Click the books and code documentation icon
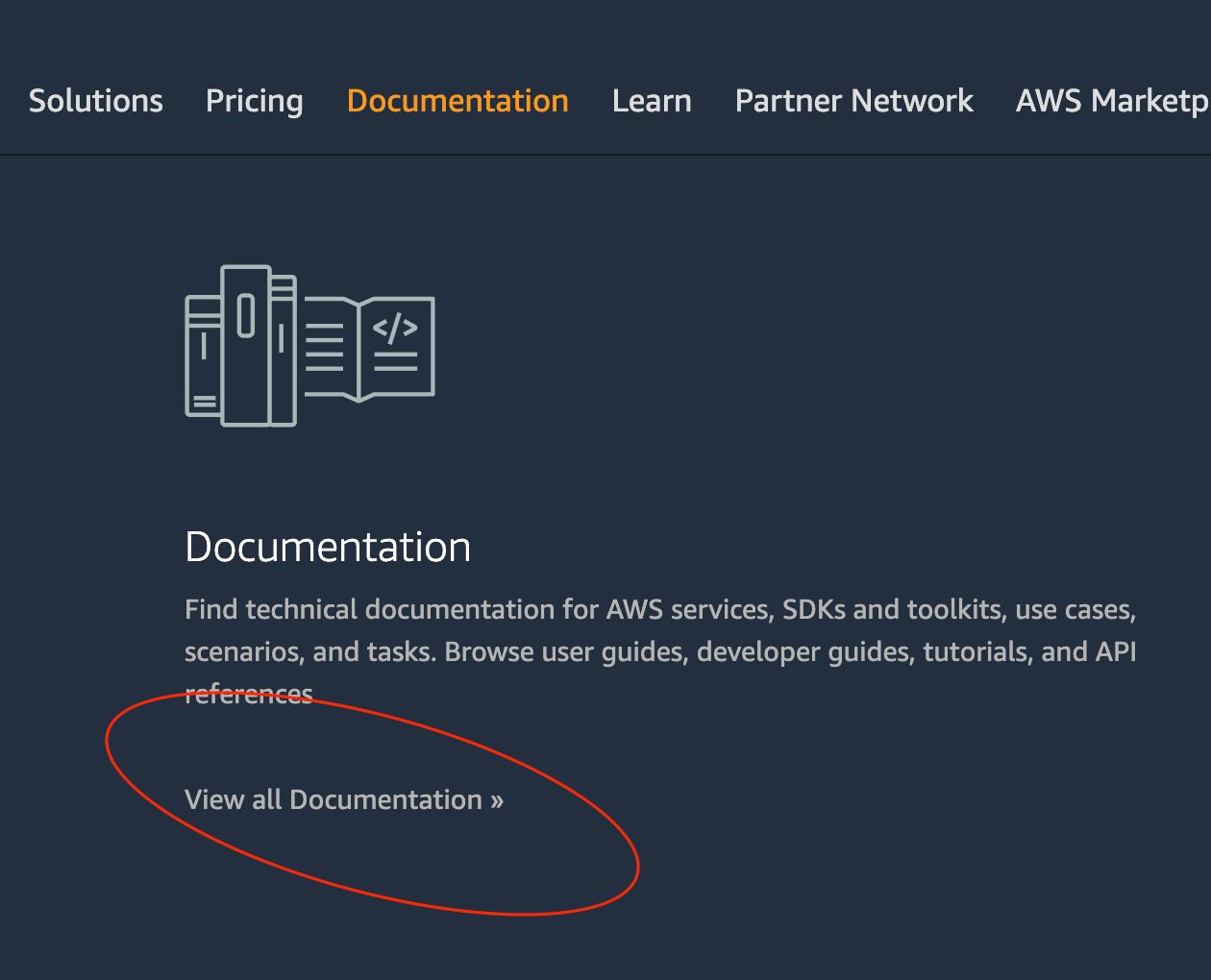 309,346
